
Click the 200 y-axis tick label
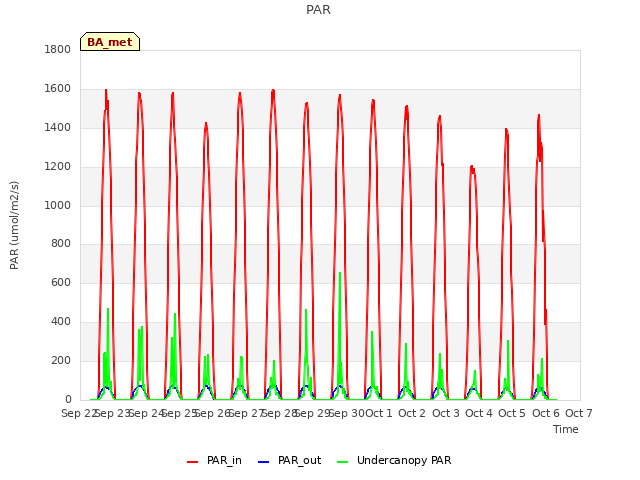[61, 360]
